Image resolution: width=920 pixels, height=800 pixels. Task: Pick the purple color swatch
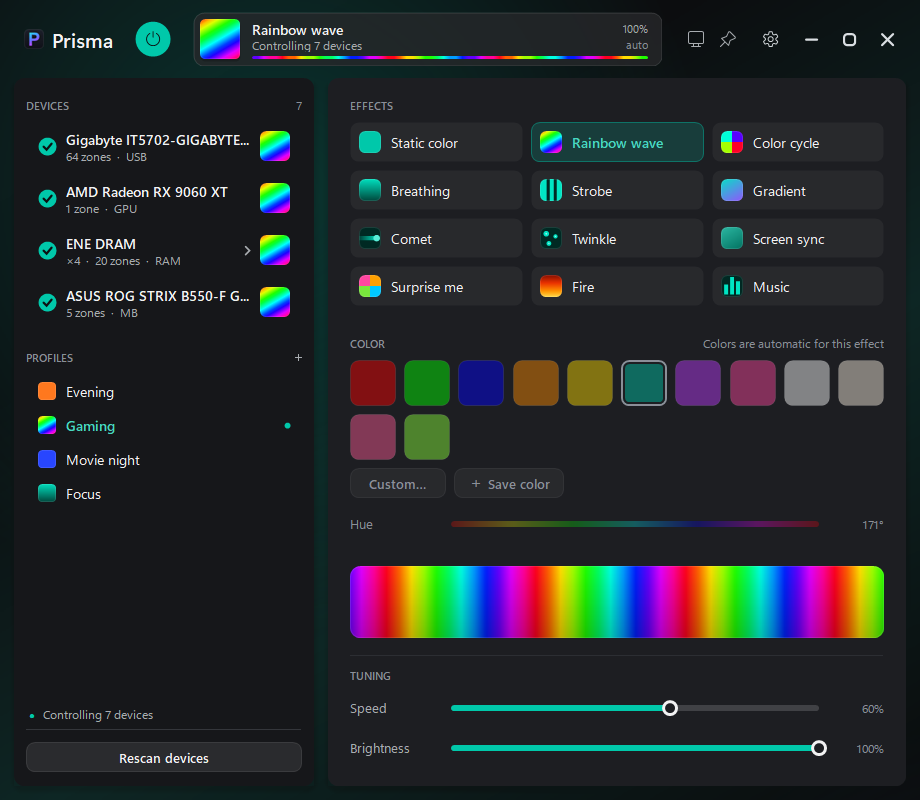[x=698, y=383]
